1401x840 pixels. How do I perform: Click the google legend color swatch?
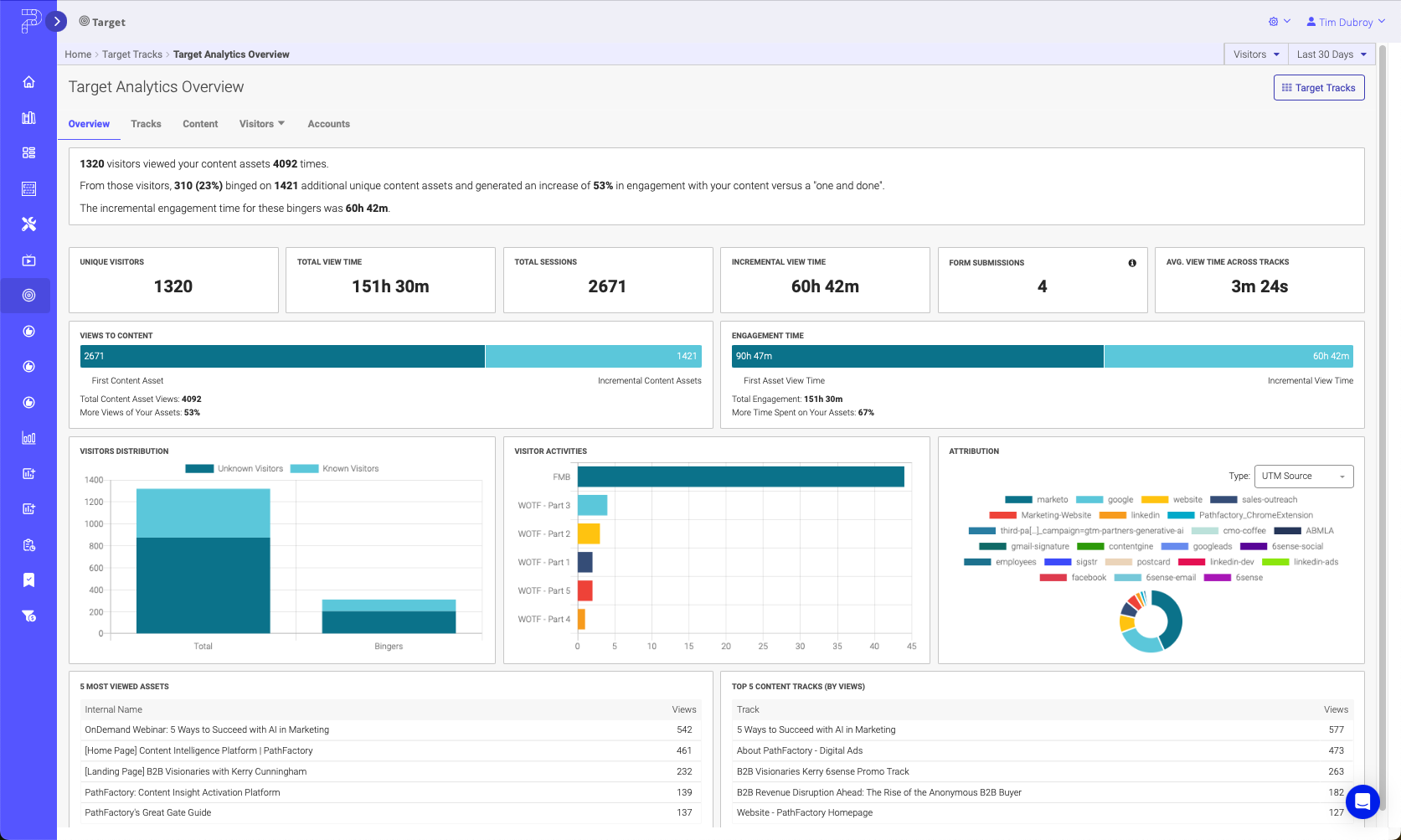tap(1089, 500)
